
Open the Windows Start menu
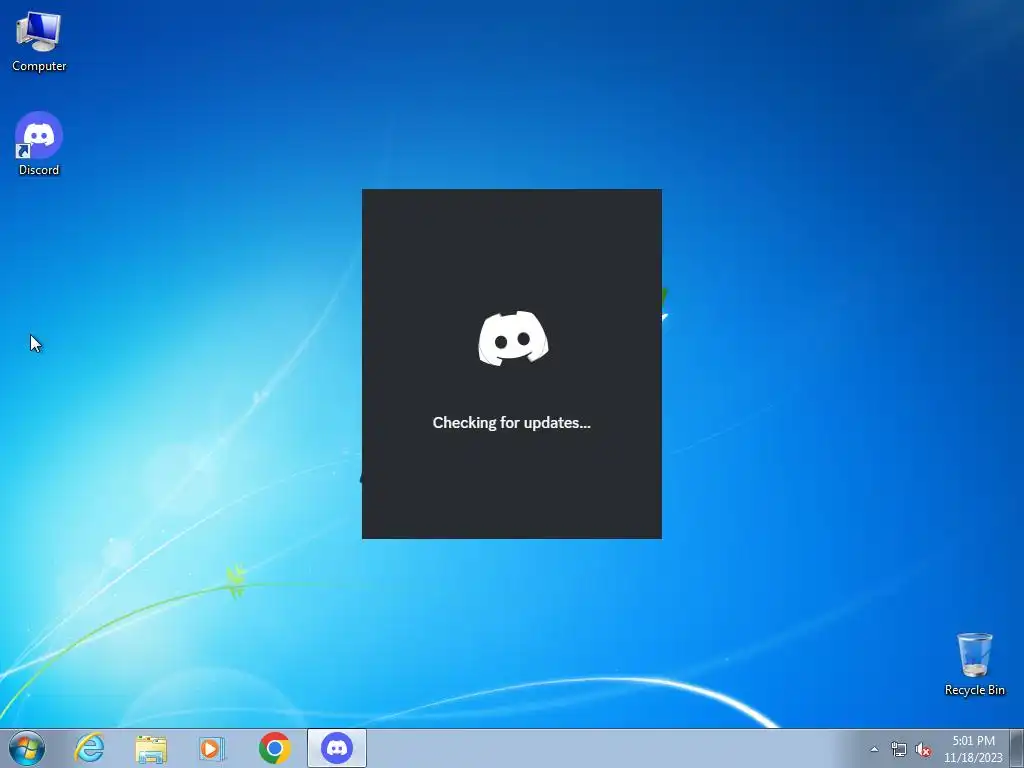click(27, 748)
